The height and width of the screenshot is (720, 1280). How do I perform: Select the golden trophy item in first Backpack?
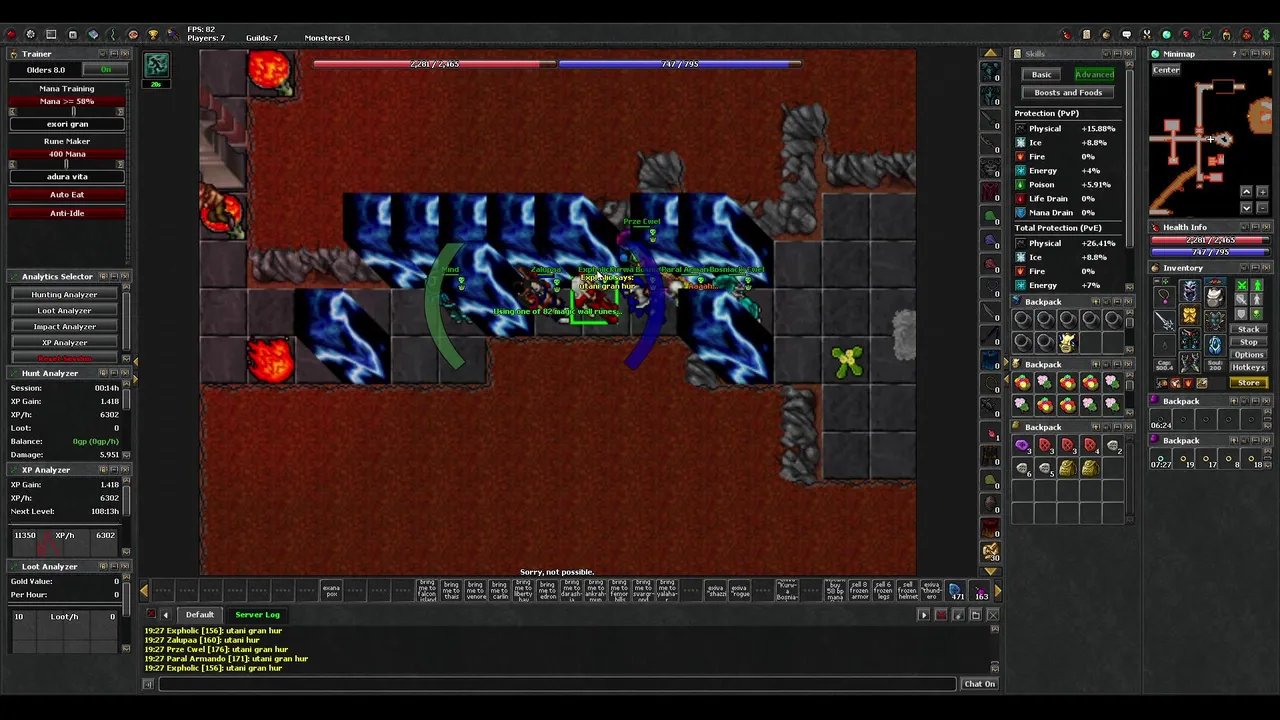[x=1067, y=343]
